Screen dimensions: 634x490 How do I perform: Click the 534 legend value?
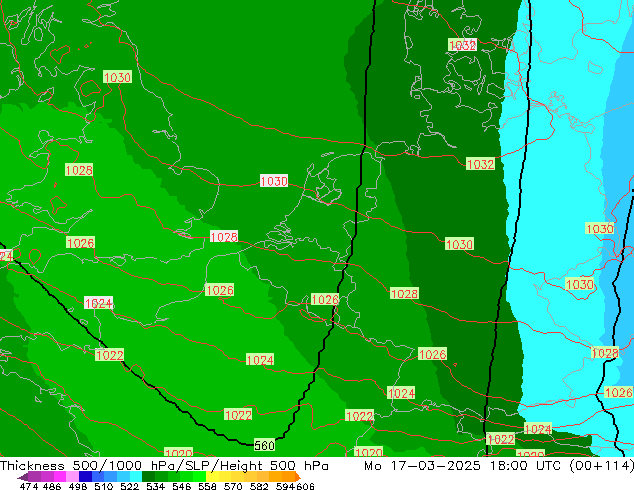[x=155, y=486]
